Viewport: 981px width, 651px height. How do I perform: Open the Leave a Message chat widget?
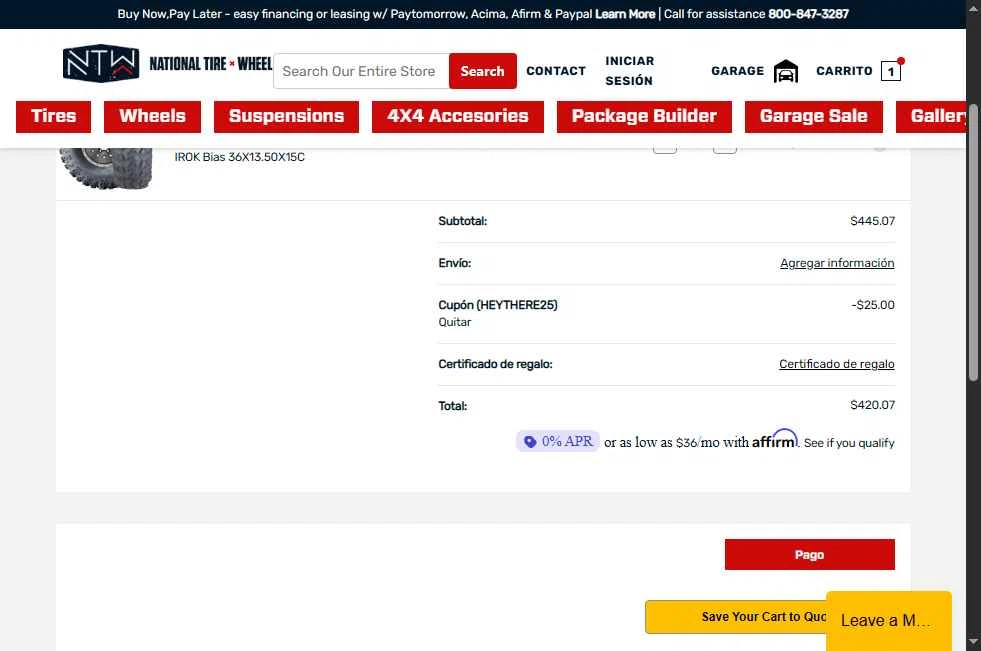click(889, 620)
